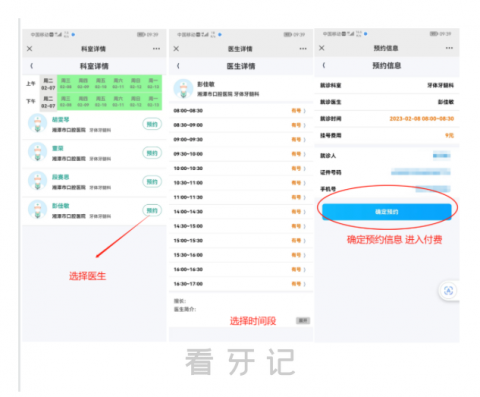Go back using the arrow on 科室详情 header
Image resolution: width=480 pixels, height=397 pixels.
click(x=32, y=66)
